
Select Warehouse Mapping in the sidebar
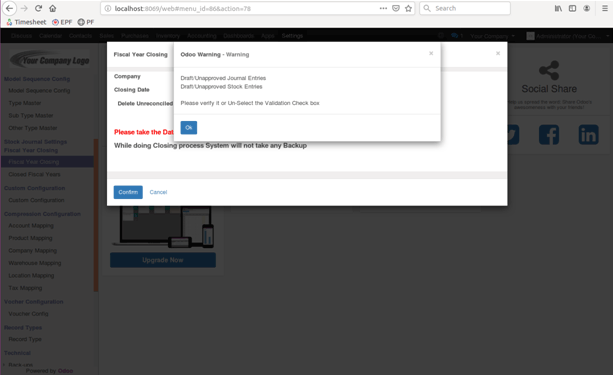pos(35,264)
